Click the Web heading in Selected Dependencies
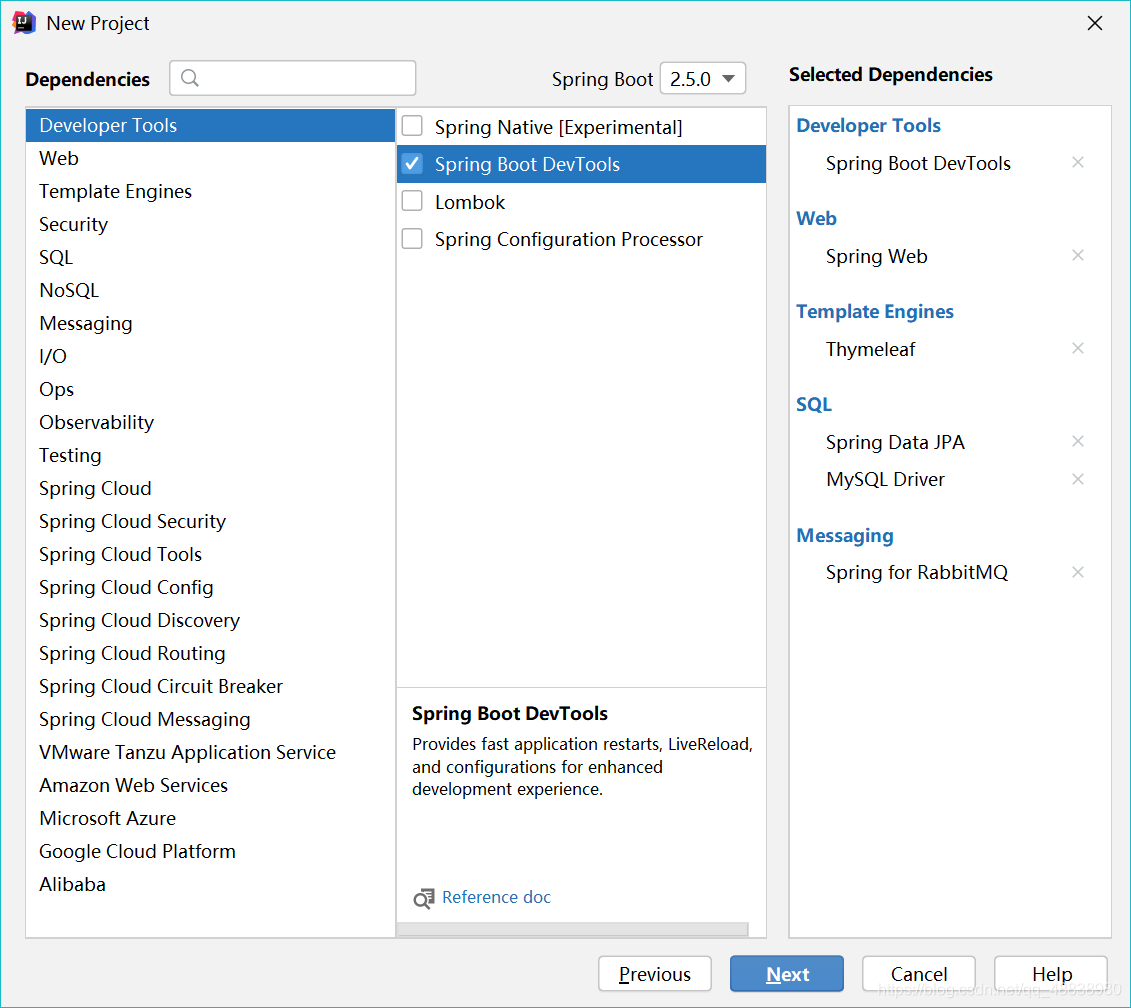The height and width of the screenshot is (1008, 1131). click(x=817, y=219)
